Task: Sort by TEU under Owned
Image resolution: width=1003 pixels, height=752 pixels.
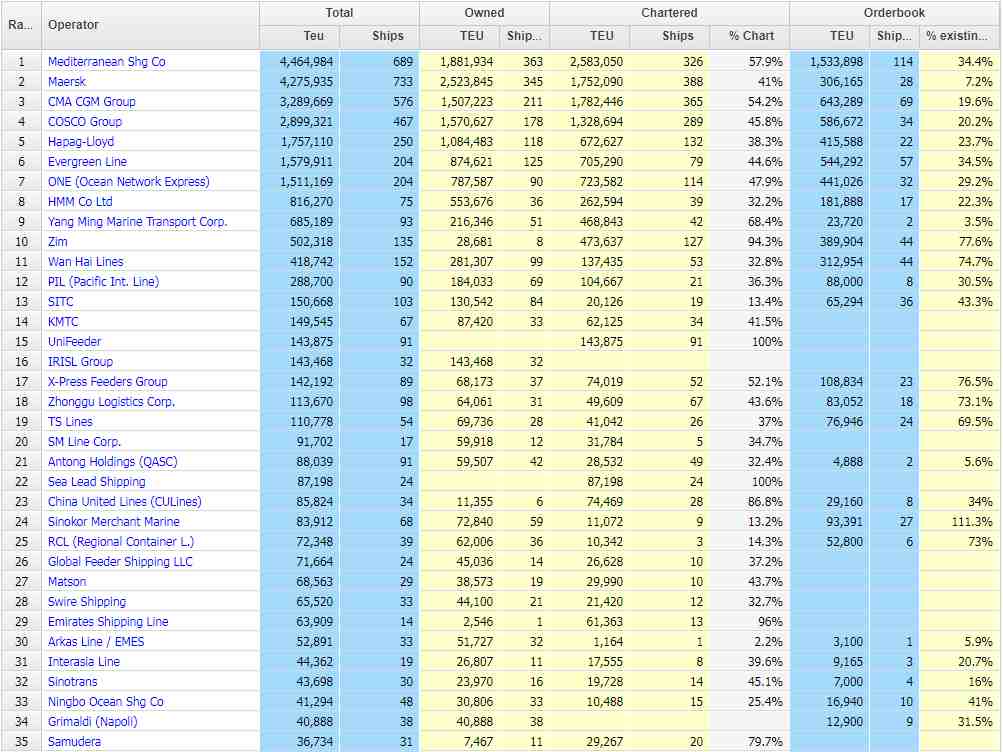Action: pyautogui.click(x=459, y=36)
